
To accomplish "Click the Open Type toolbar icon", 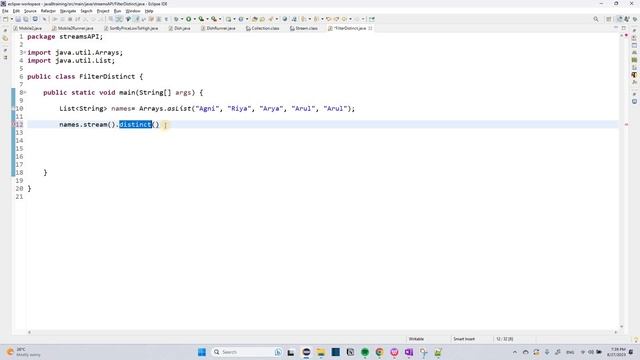I will (254, 19).
